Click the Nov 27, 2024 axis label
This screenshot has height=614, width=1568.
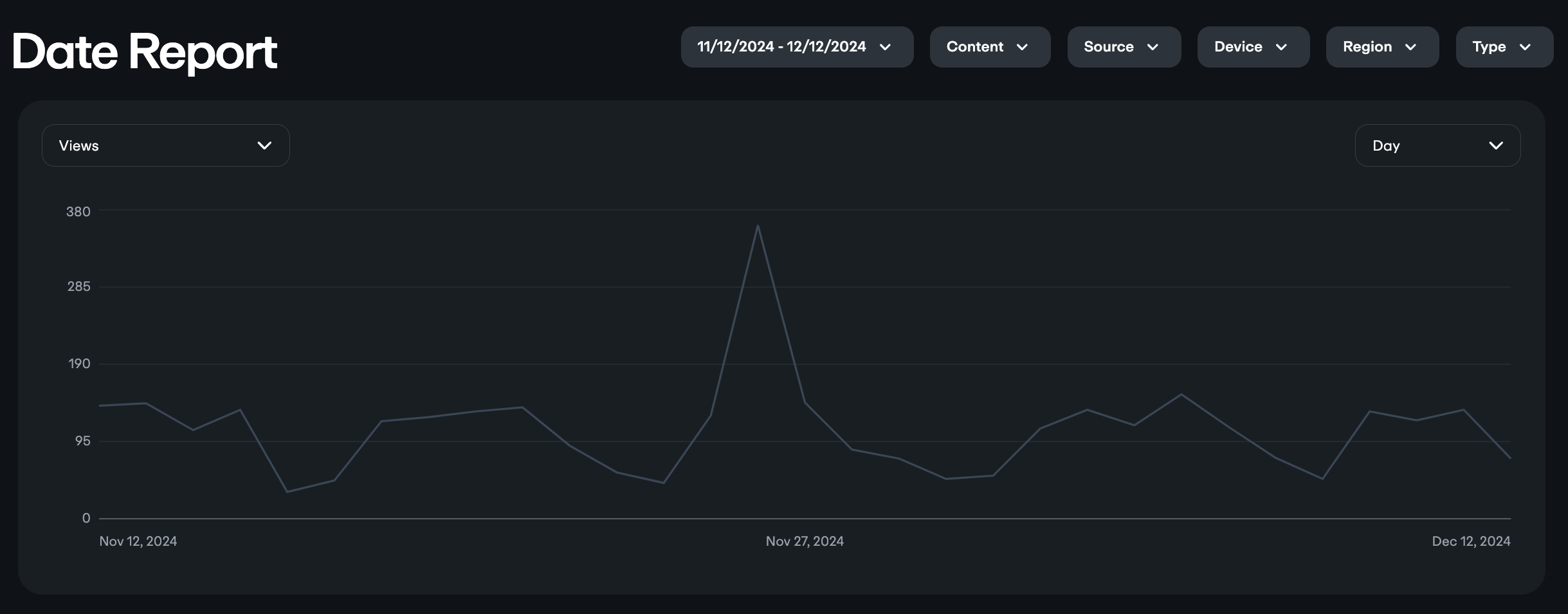[805, 541]
